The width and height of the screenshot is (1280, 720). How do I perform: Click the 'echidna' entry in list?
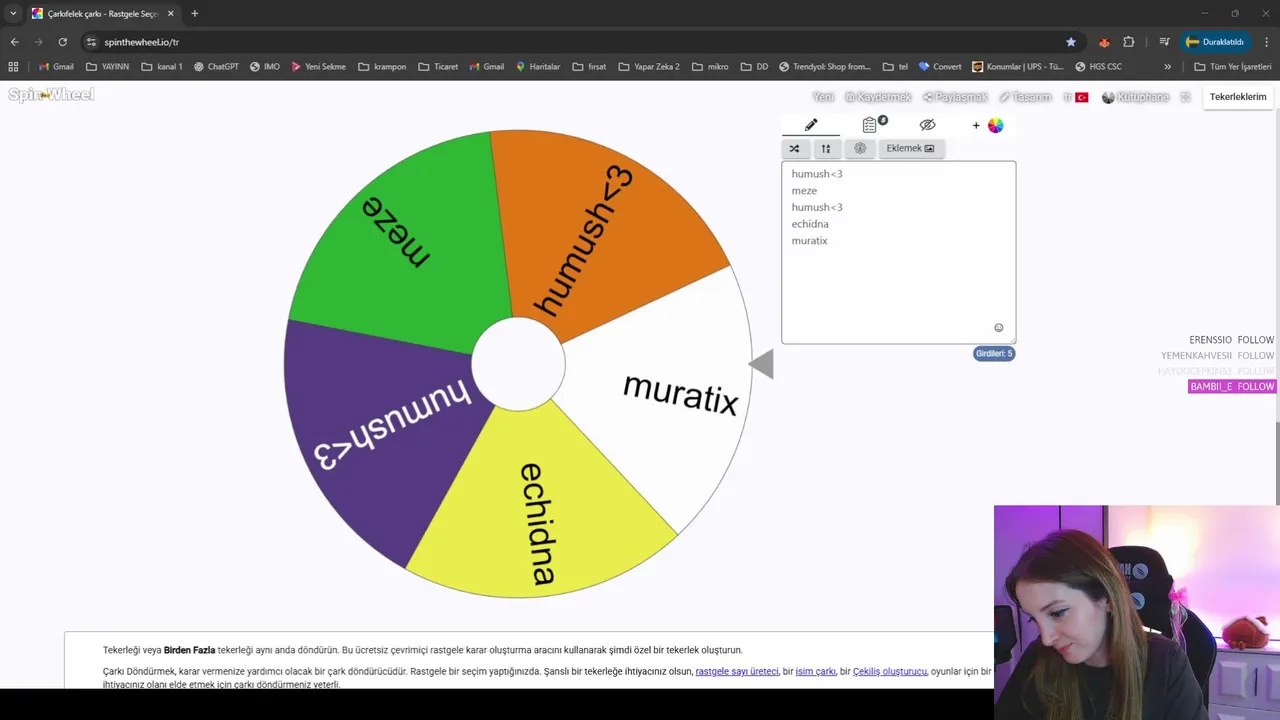pos(810,224)
